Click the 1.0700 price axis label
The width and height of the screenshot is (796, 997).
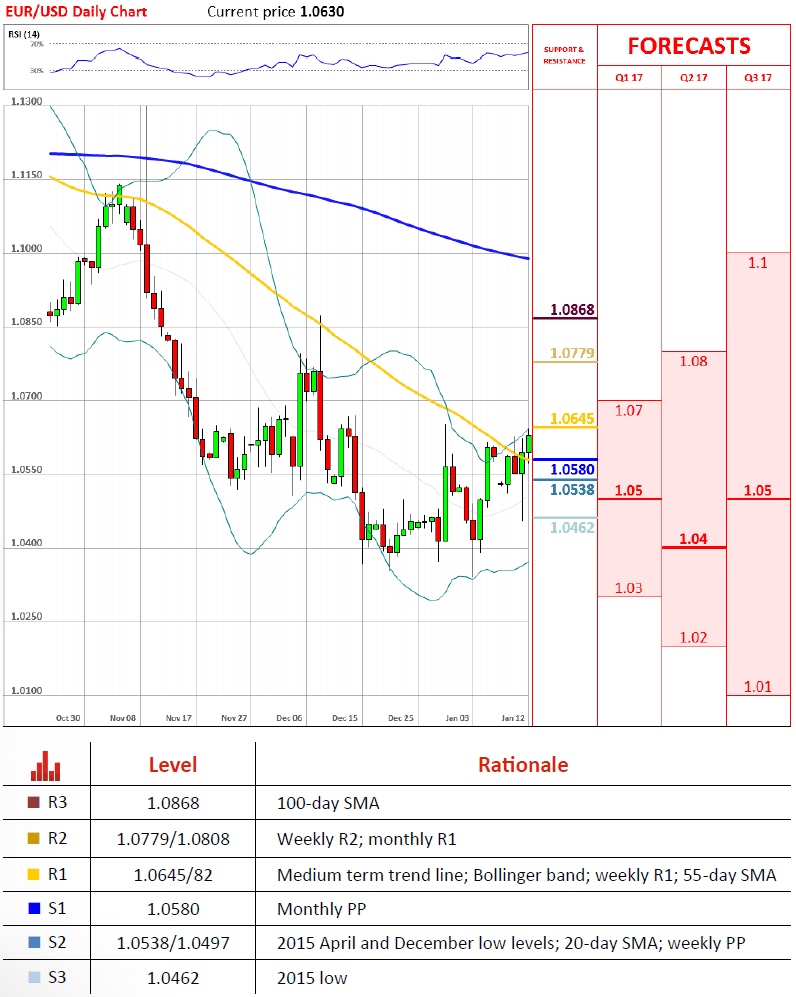pos(27,395)
